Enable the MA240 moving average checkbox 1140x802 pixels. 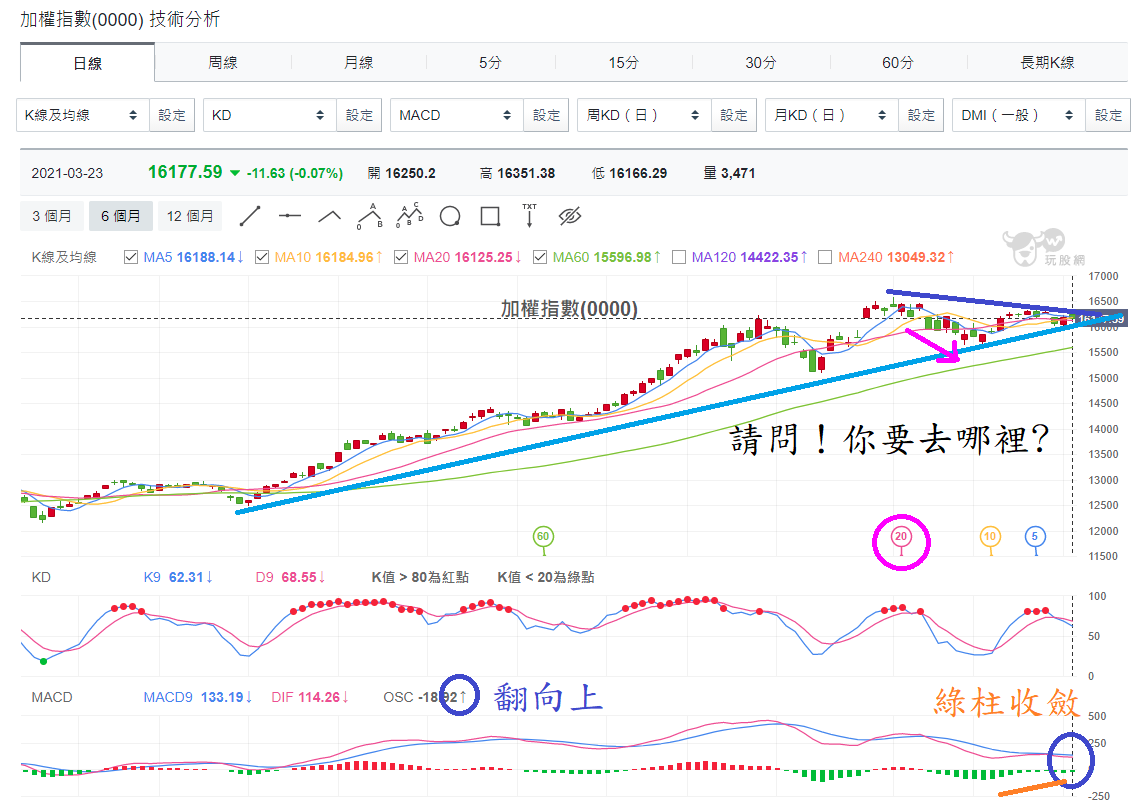click(x=825, y=257)
